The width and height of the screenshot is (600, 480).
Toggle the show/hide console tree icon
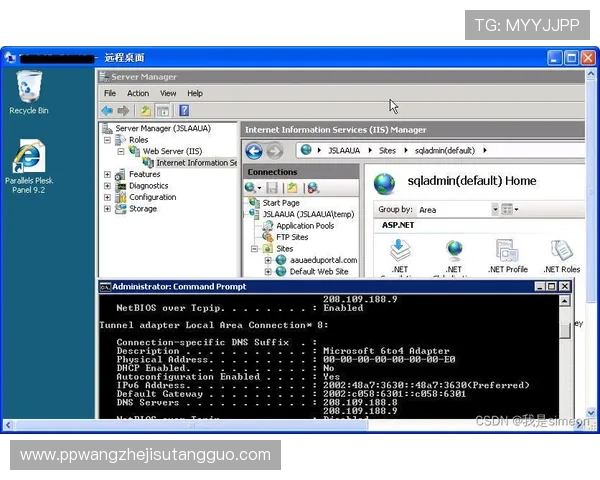click(x=163, y=111)
